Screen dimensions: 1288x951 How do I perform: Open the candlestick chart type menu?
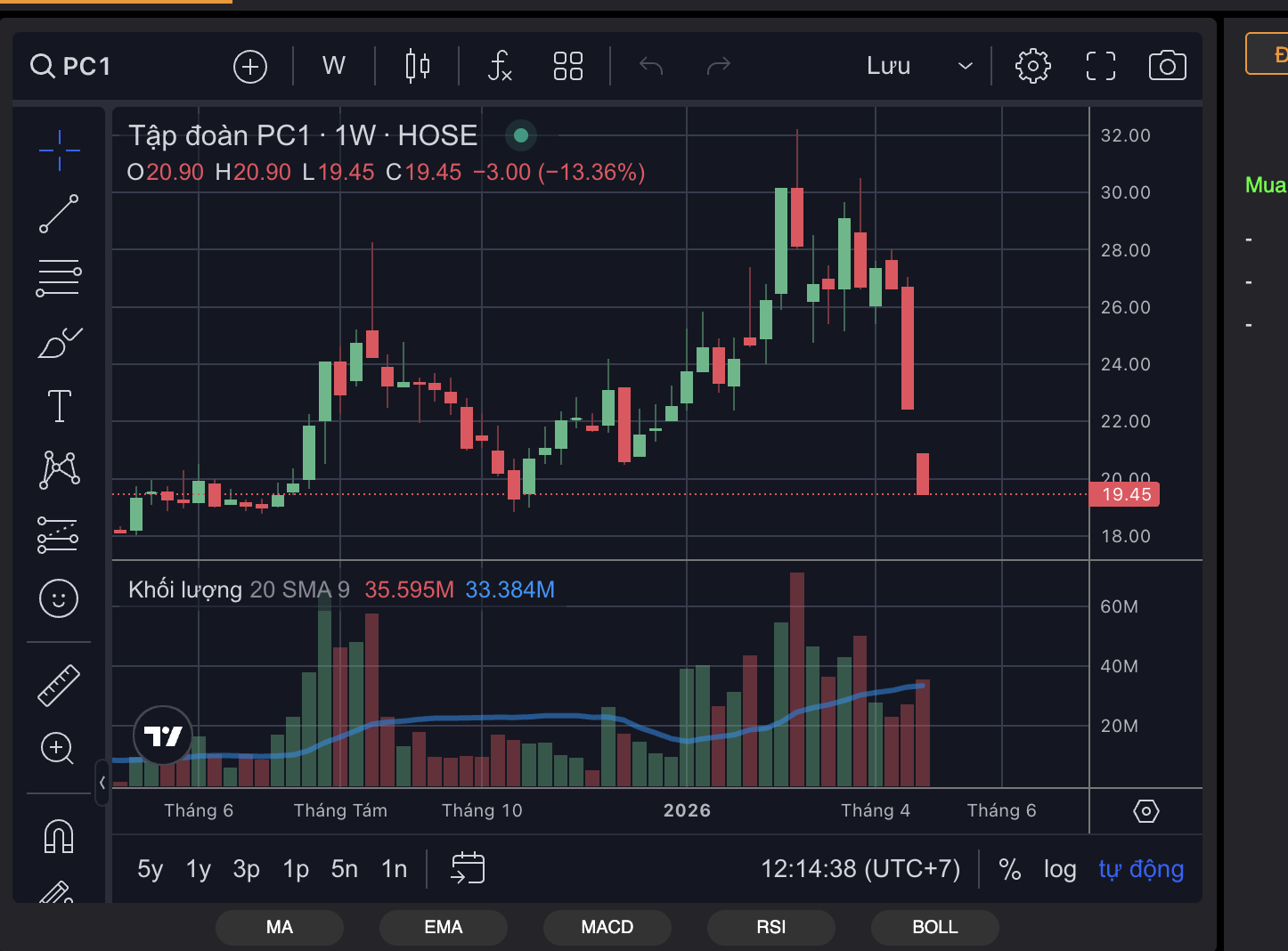point(417,66)
